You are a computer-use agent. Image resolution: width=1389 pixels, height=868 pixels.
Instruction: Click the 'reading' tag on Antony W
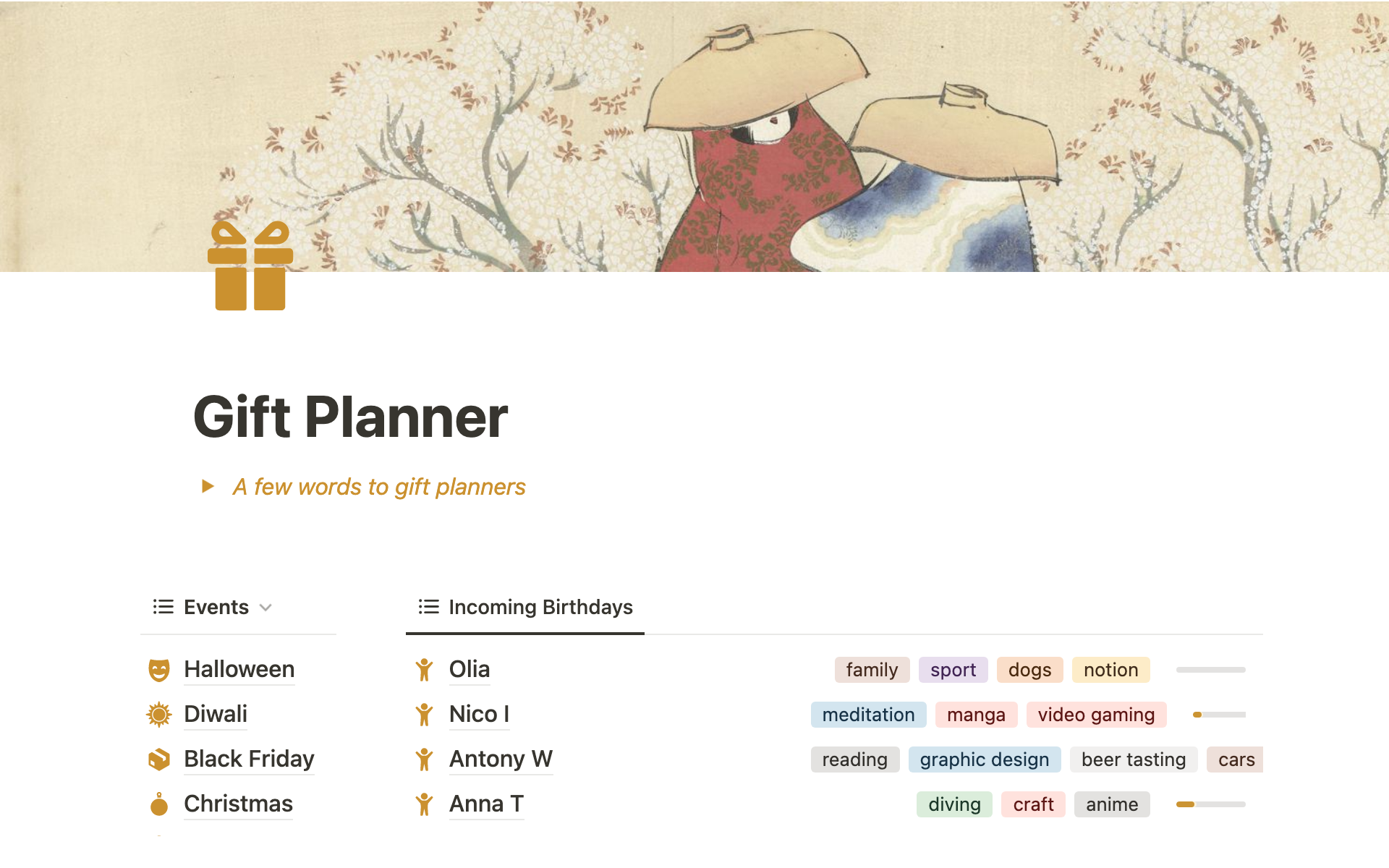854,759
